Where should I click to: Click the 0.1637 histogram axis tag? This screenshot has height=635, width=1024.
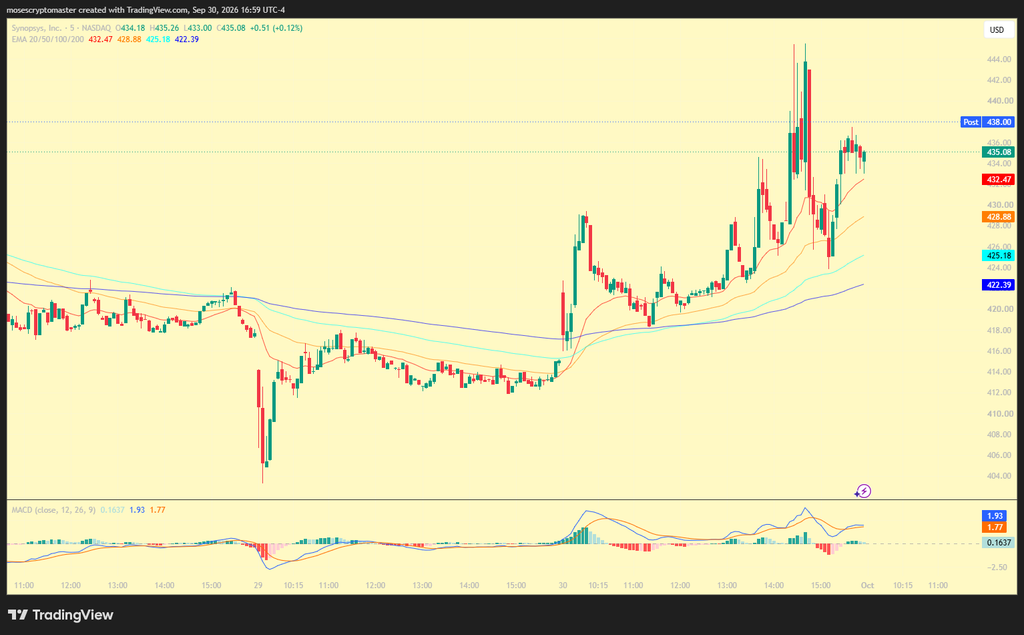[x=999, y=542]
